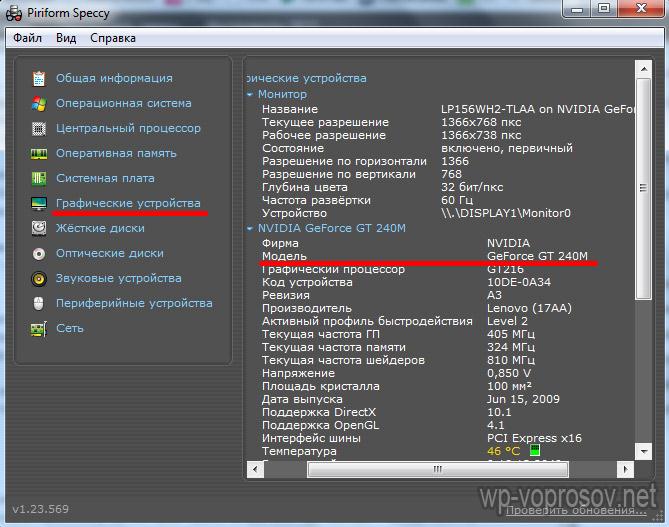The width and height of the screenshot is (669, 527).
Task: Select the GT216 graphics processor value
Action: click(505, 269)
